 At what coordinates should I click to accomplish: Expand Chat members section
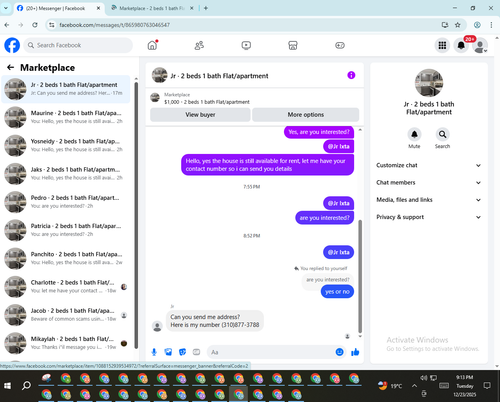pyautogui.click(x=429, y=183)
